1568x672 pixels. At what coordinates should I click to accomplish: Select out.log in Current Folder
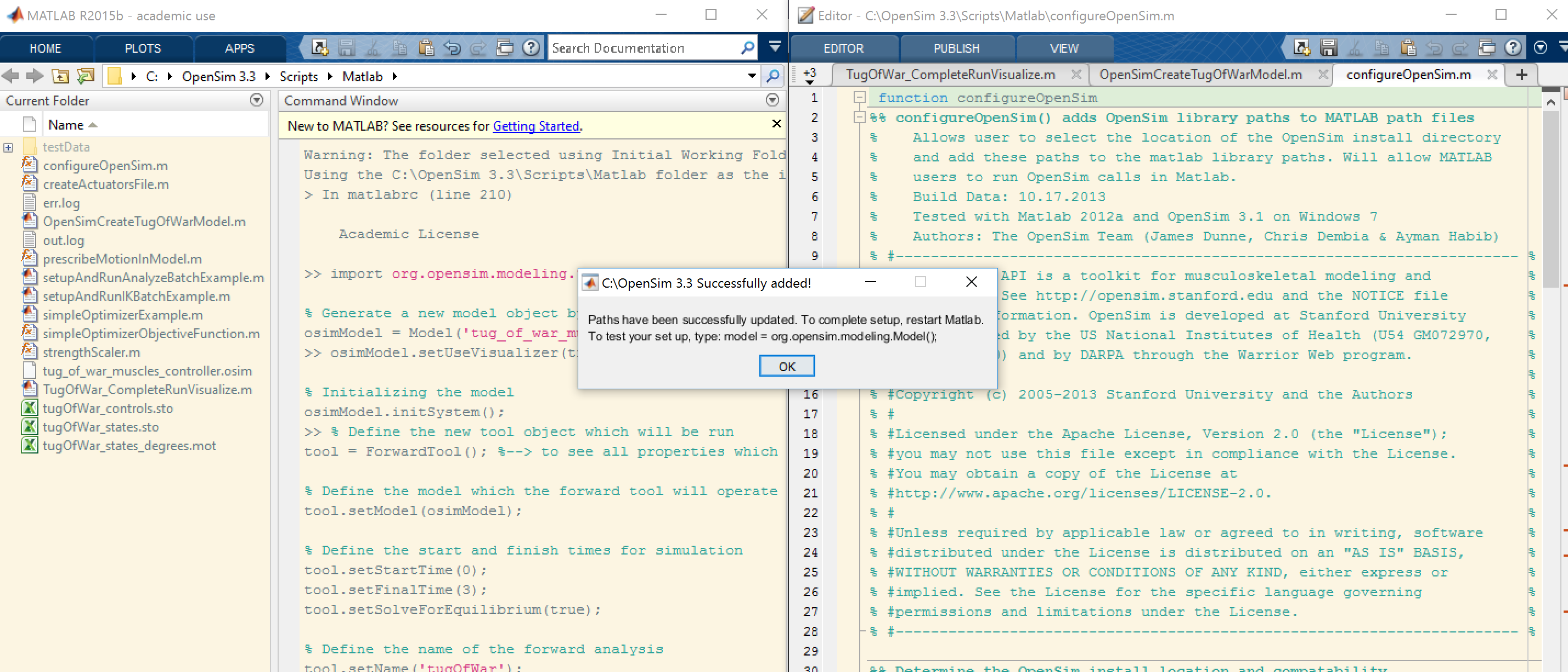pyautogui.click(x=63, y=239)
